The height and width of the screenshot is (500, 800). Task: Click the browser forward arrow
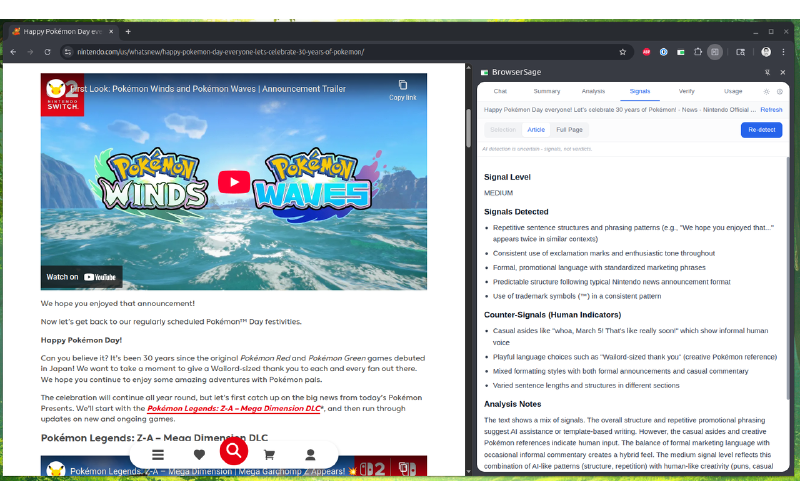click(x=30, y=52)
